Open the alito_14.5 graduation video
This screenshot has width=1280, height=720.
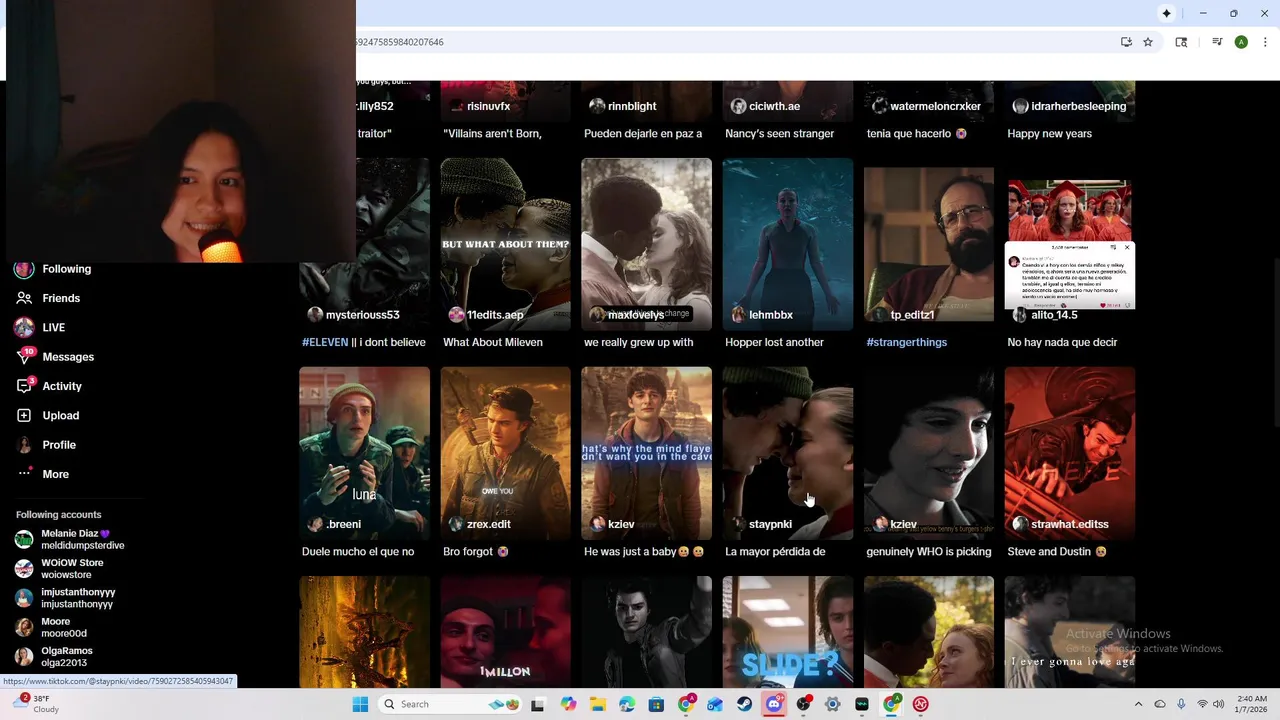tap(1070, 244)
